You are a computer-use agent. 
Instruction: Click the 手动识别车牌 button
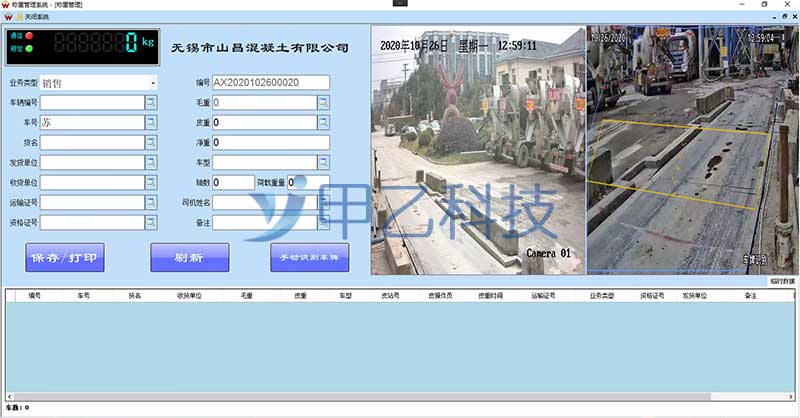pyautogui.click(x=309, y=257)
